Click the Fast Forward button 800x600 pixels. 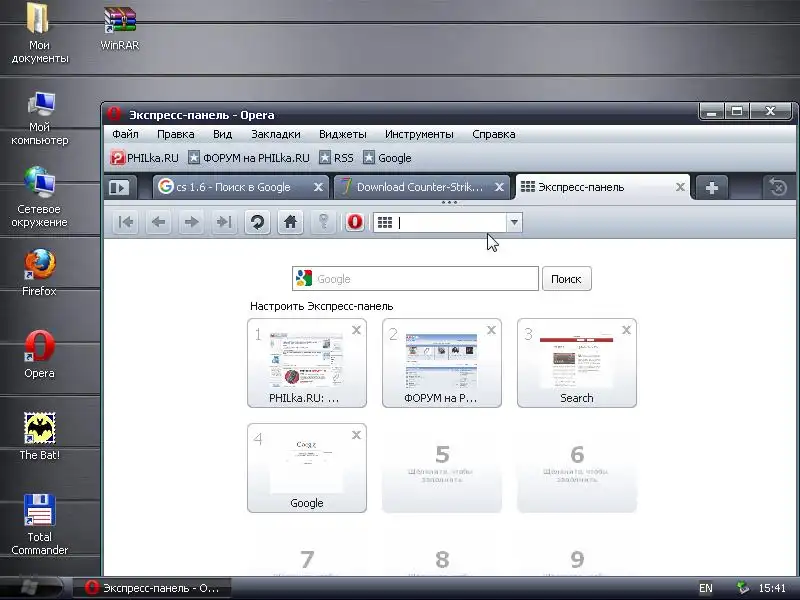(224, 222)
